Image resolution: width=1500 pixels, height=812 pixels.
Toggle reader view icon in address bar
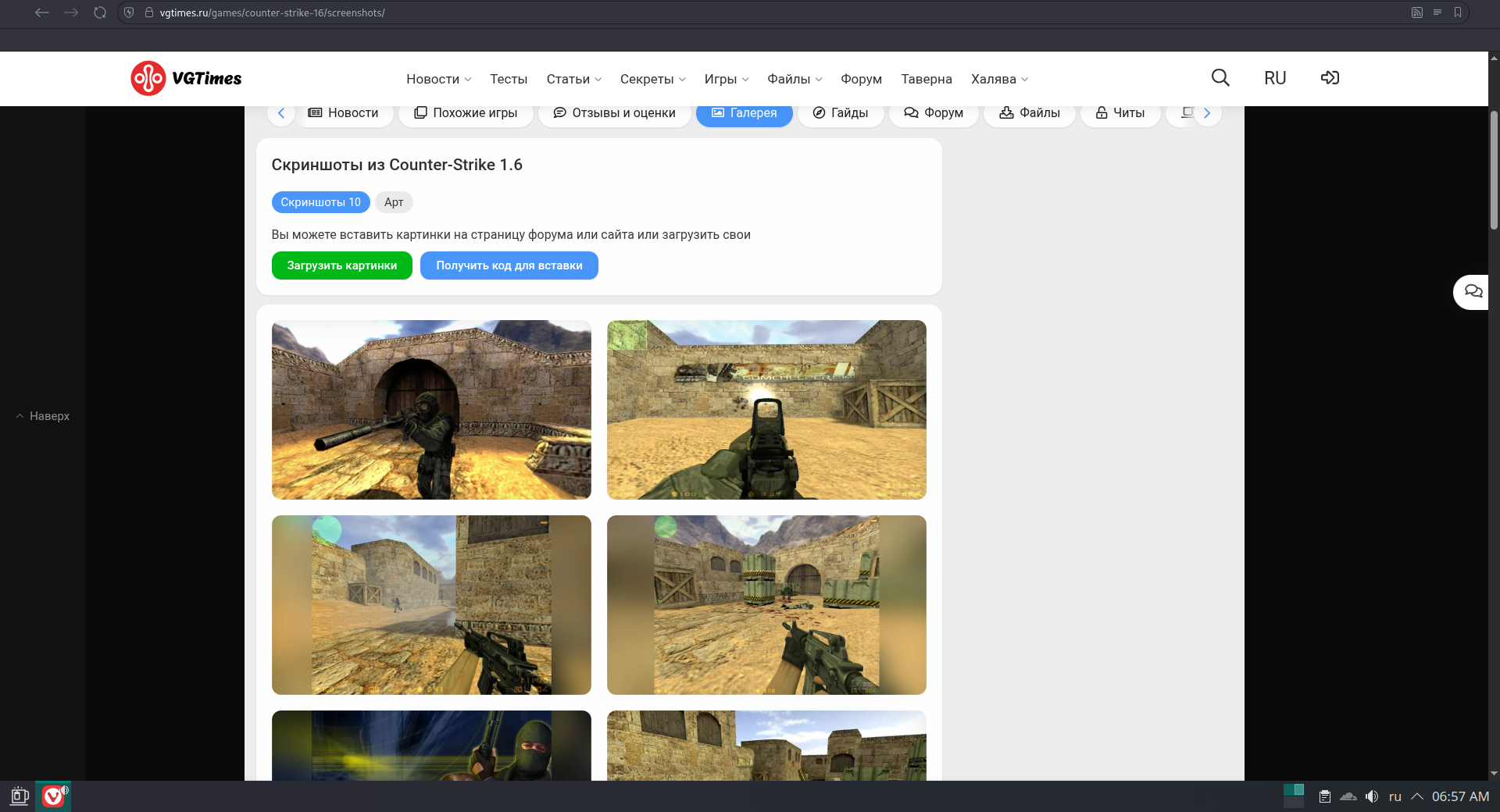click(x=1437, y=12)
